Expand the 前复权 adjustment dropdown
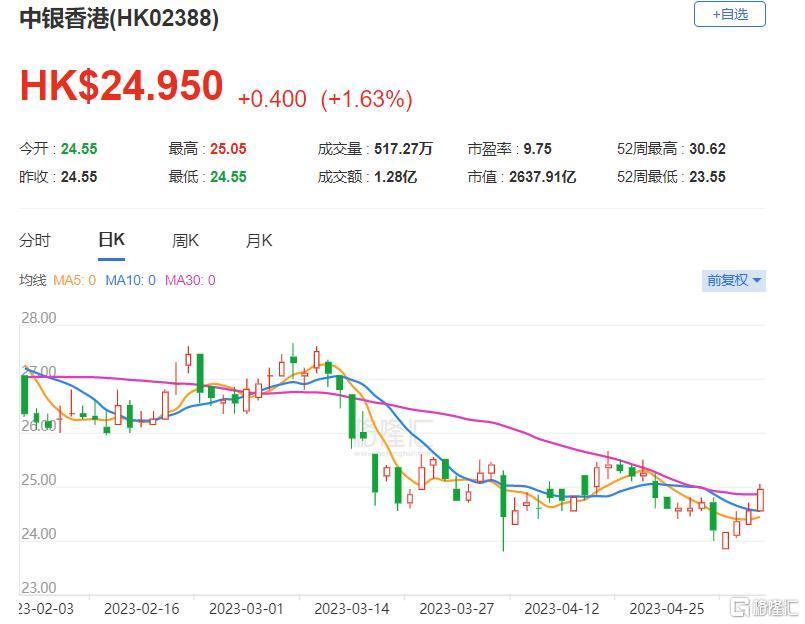The image size is (805, 624). click(x=734, y=280)
